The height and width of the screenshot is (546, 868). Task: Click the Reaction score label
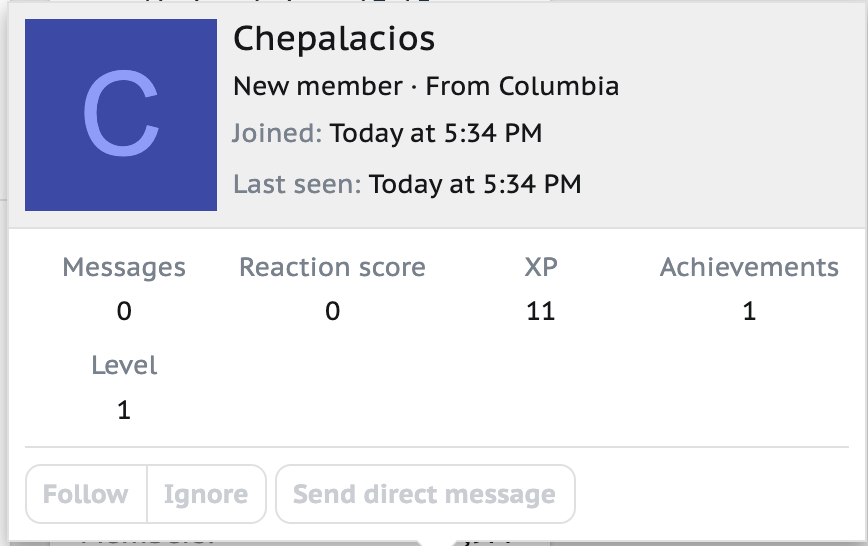pos(332,267)
